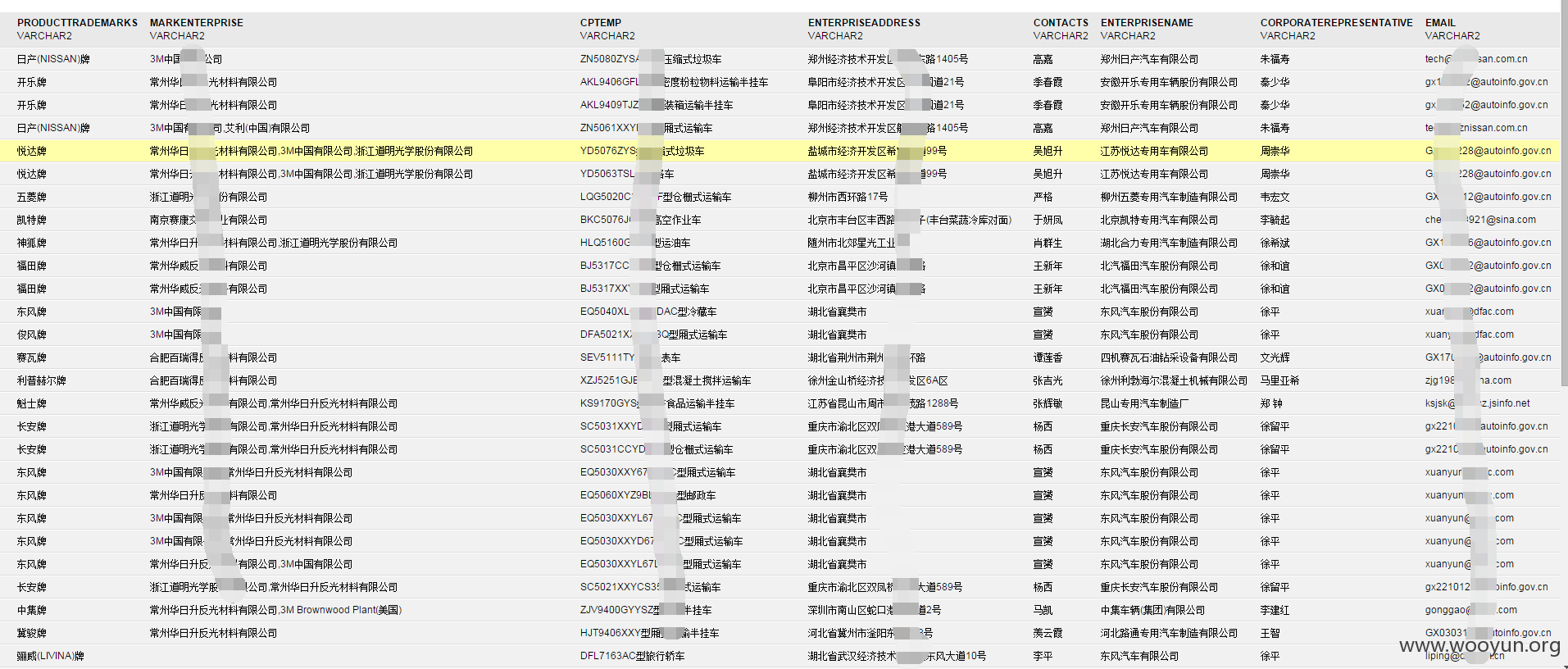Click the ENTERPRISENAME column header

pyautogui.click(x=1147, y=23)
